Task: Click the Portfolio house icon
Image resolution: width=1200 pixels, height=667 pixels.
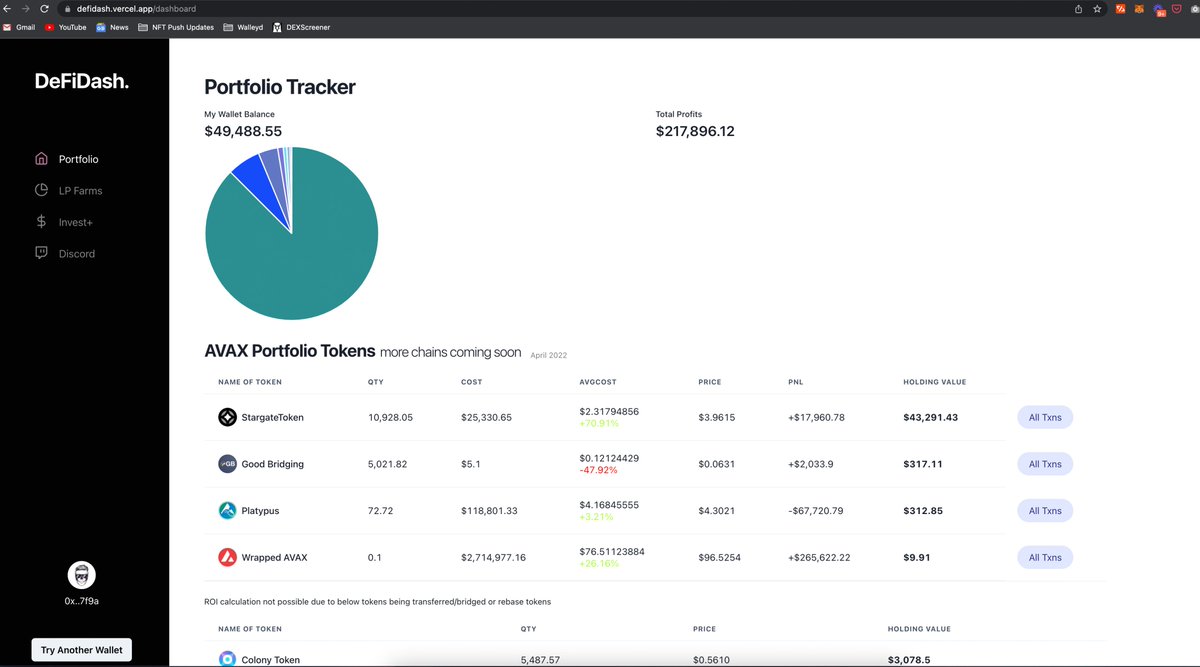Action: click(41, 158)
